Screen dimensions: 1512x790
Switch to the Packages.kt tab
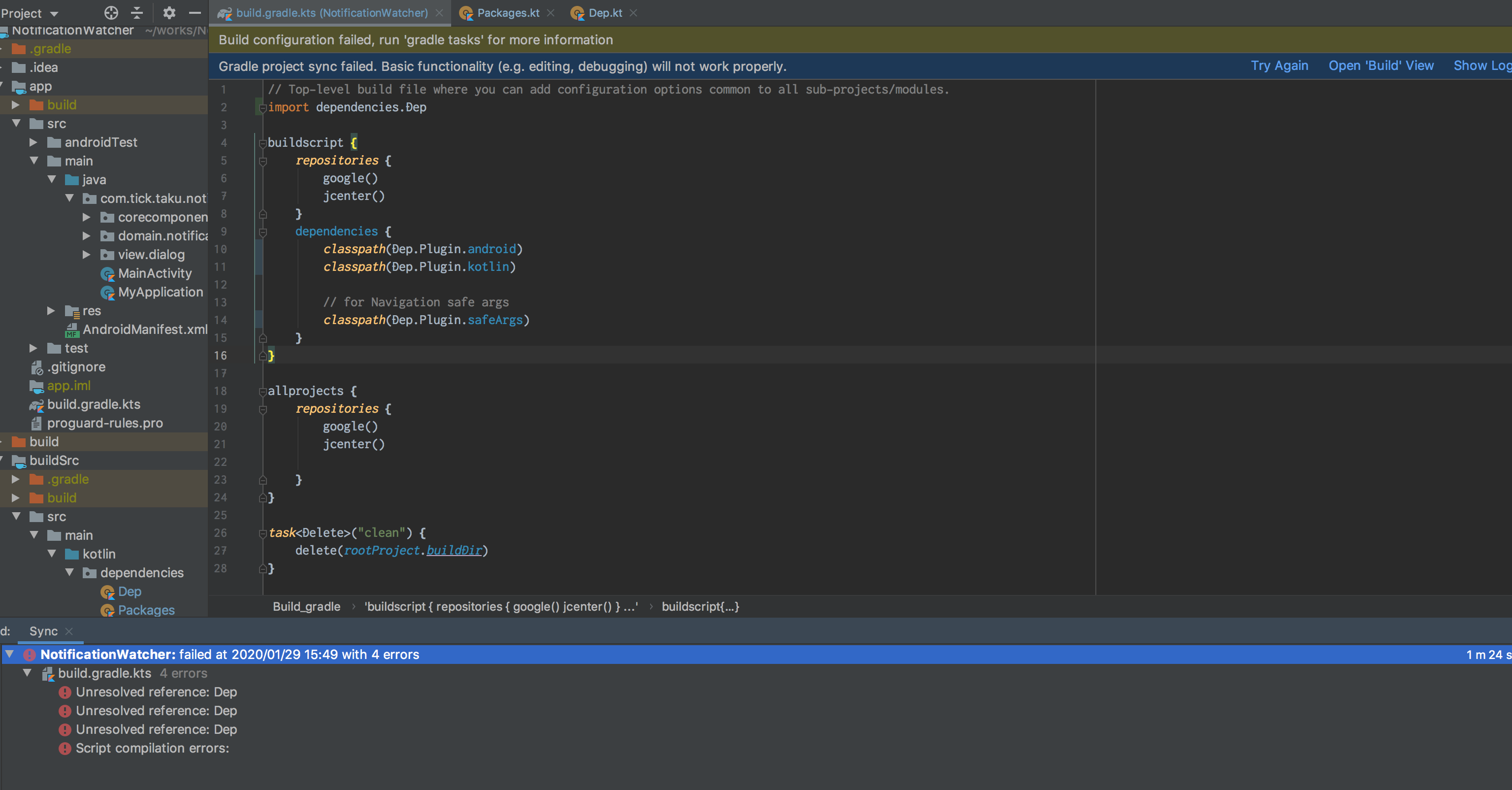508,13
